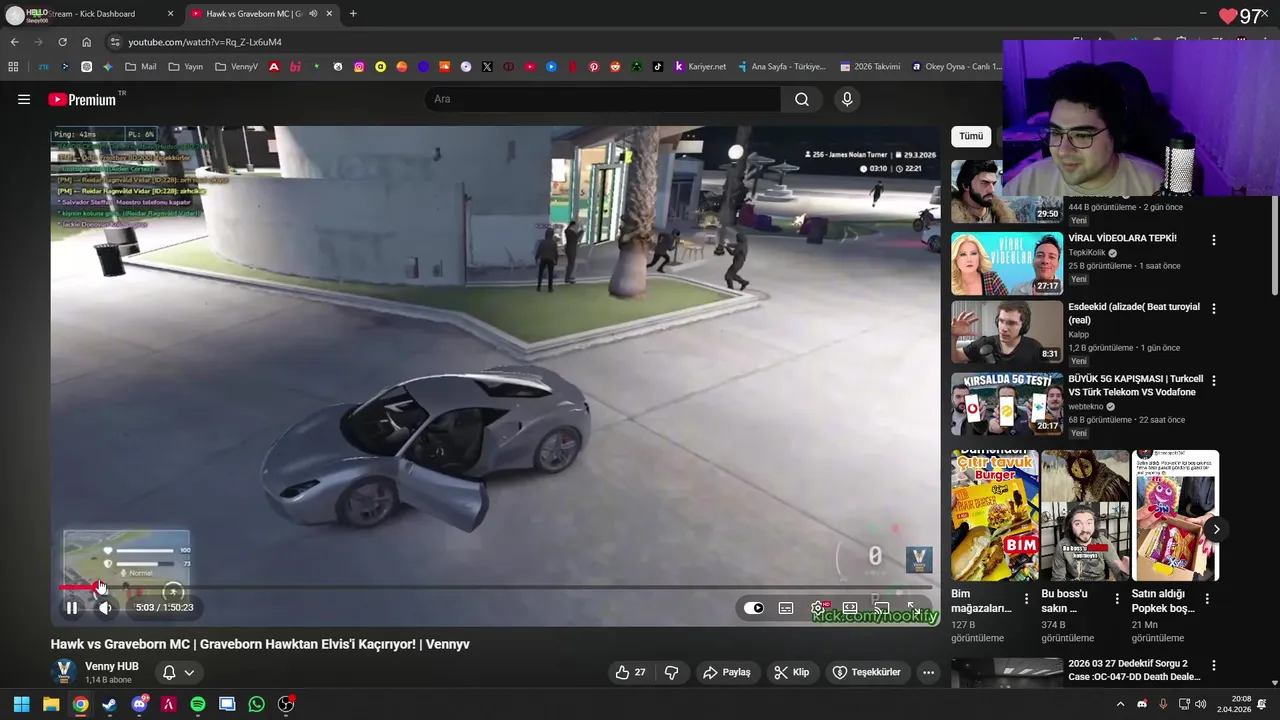1280x720 pixels.
Task: Open the notification bell dropdown for Venny HUB
Action: click(x=179, y=672)
